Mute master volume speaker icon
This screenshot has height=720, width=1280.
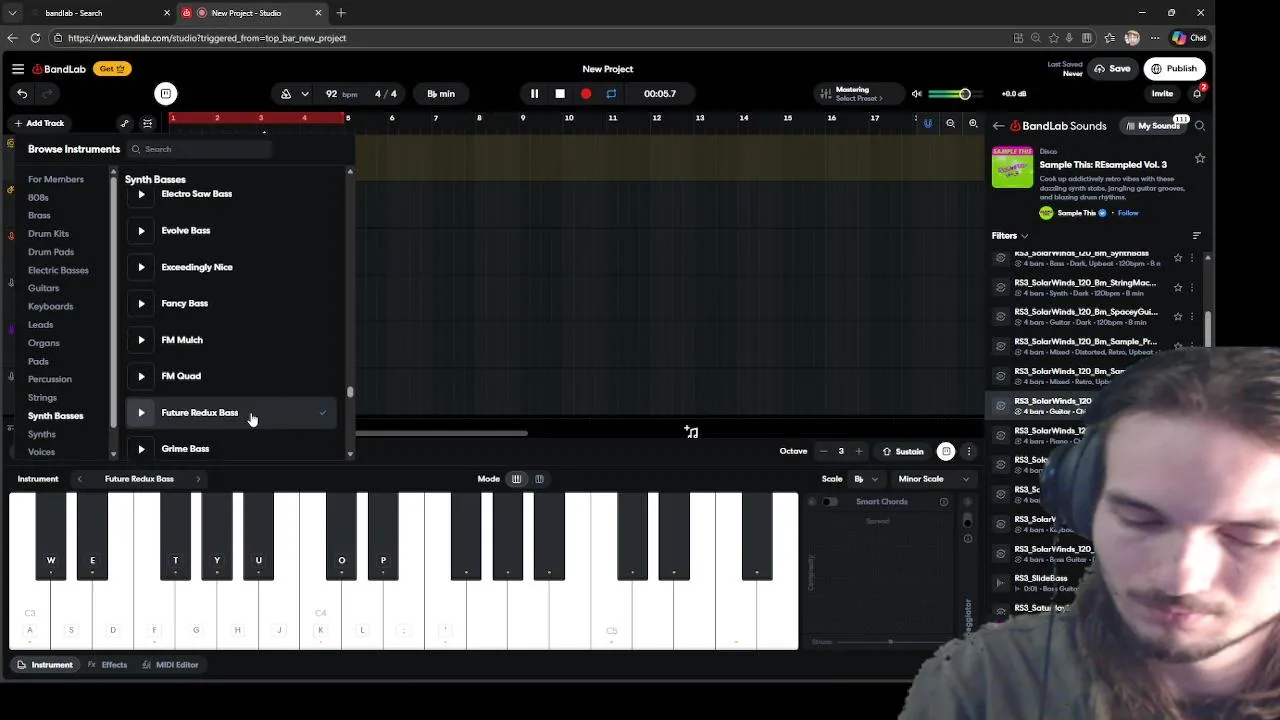[x=916, y=94]
